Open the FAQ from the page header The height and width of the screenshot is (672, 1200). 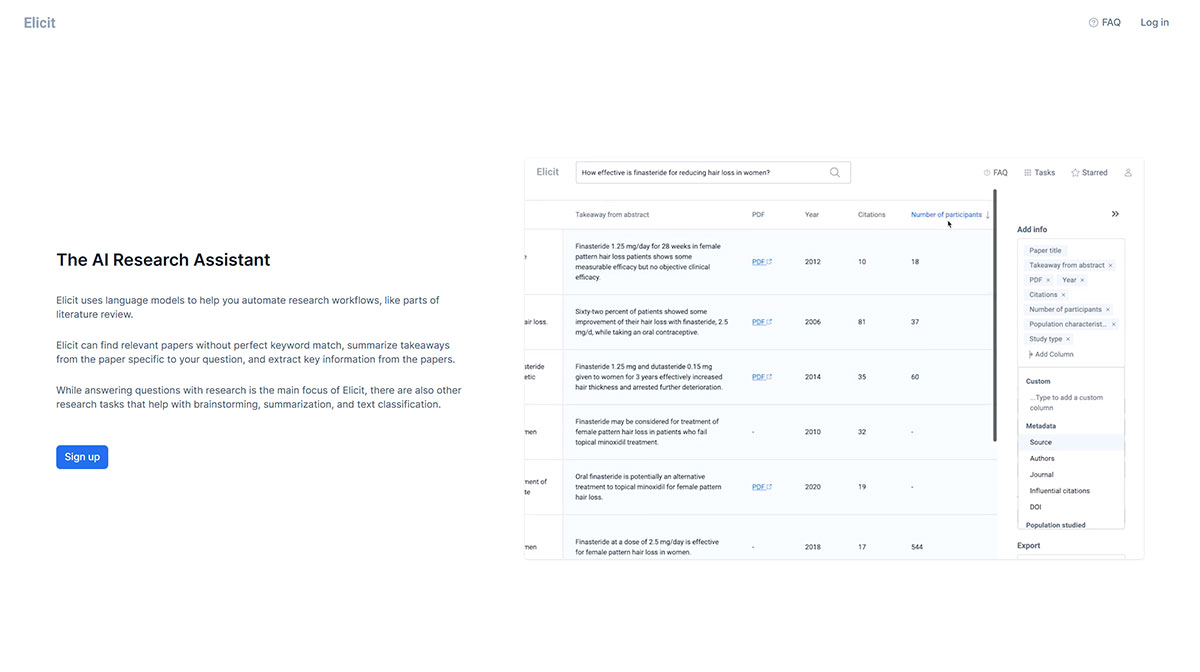[x=1104, y=21]
